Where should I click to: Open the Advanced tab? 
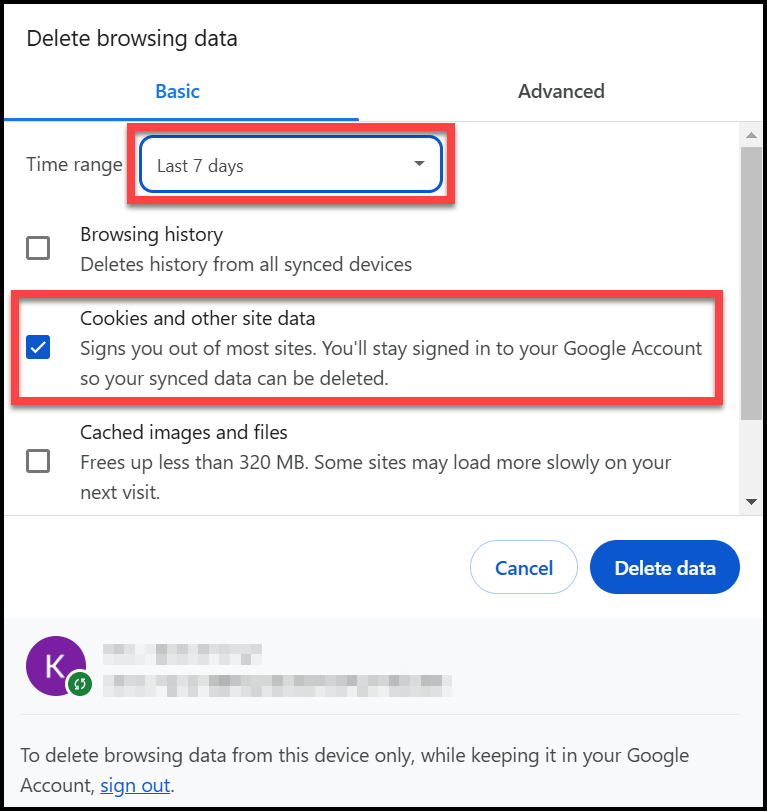[561, 91]
